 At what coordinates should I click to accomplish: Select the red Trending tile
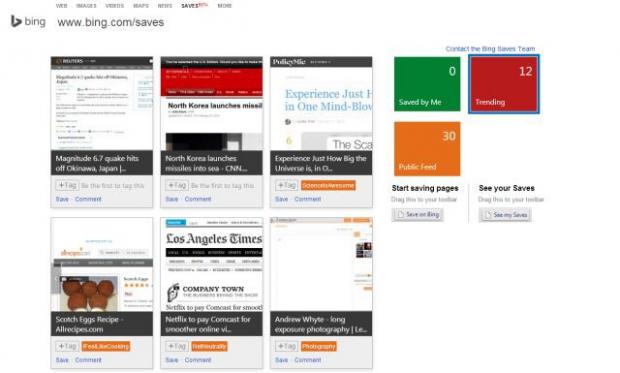tap(504, 84)
